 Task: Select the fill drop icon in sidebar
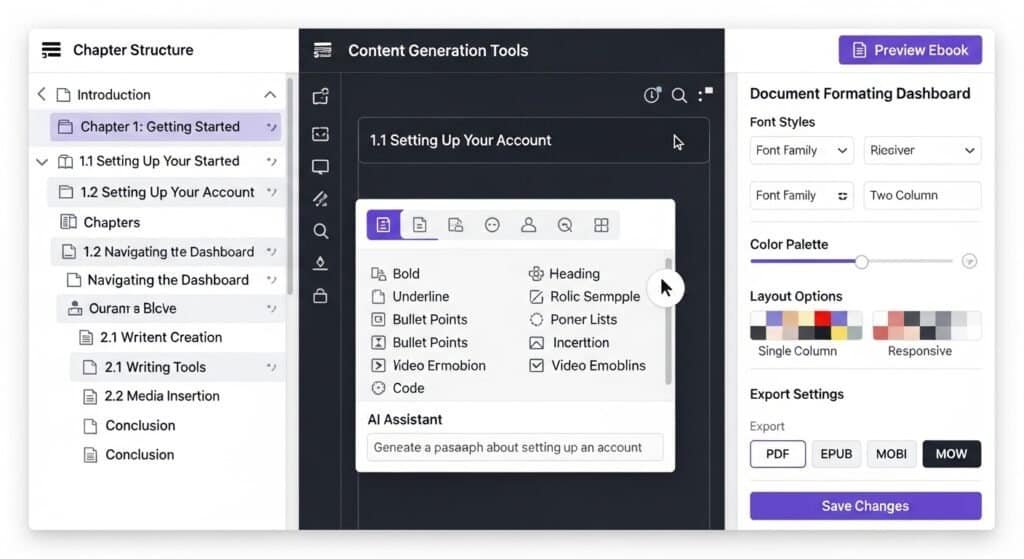point(320,263)
